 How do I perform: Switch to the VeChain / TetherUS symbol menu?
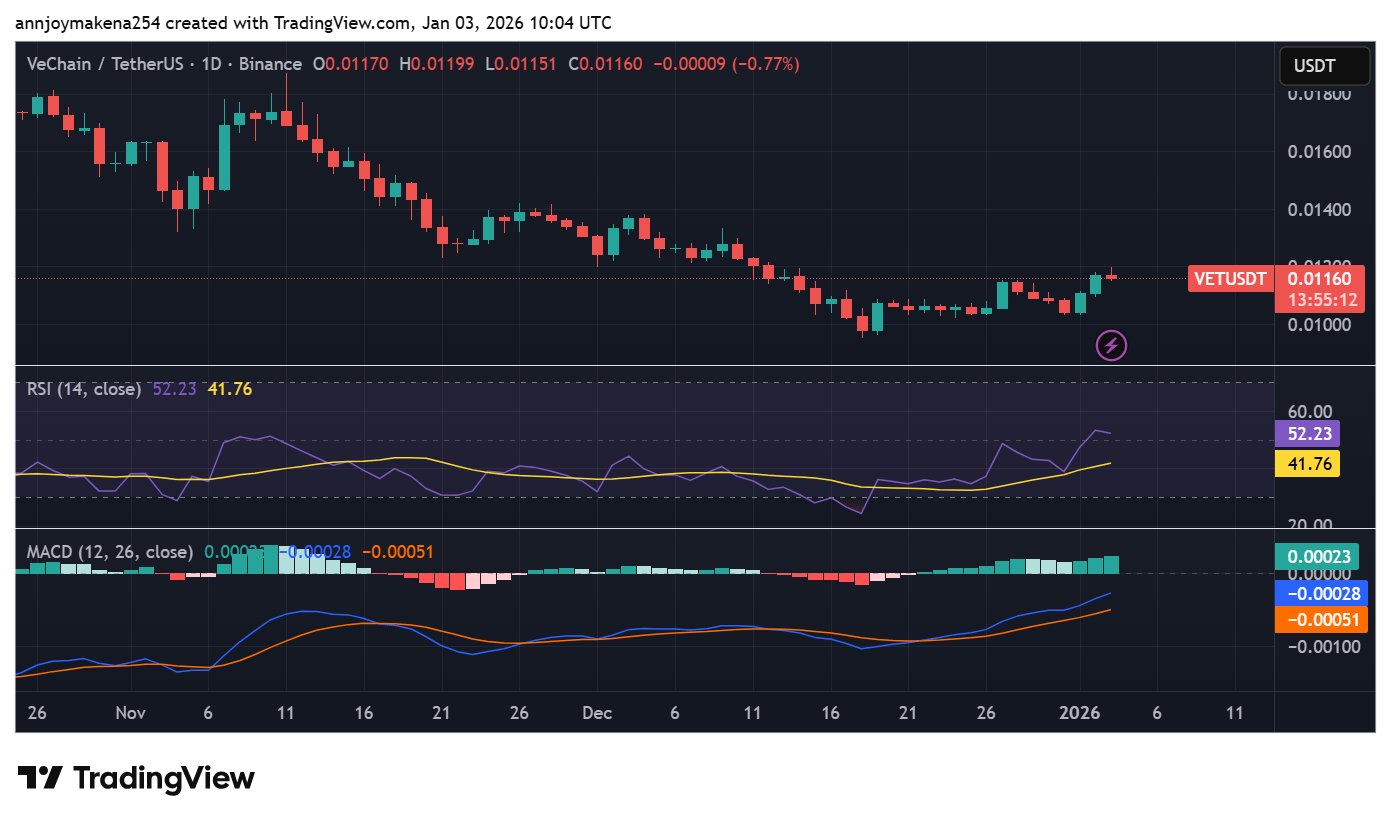(105, 63)
